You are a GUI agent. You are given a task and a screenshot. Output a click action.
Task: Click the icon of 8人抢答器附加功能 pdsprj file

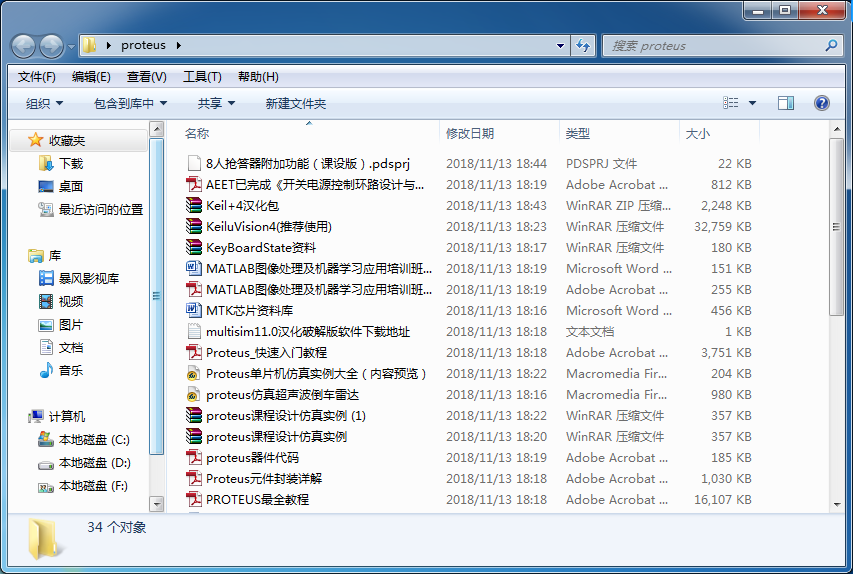click(194, 163)
